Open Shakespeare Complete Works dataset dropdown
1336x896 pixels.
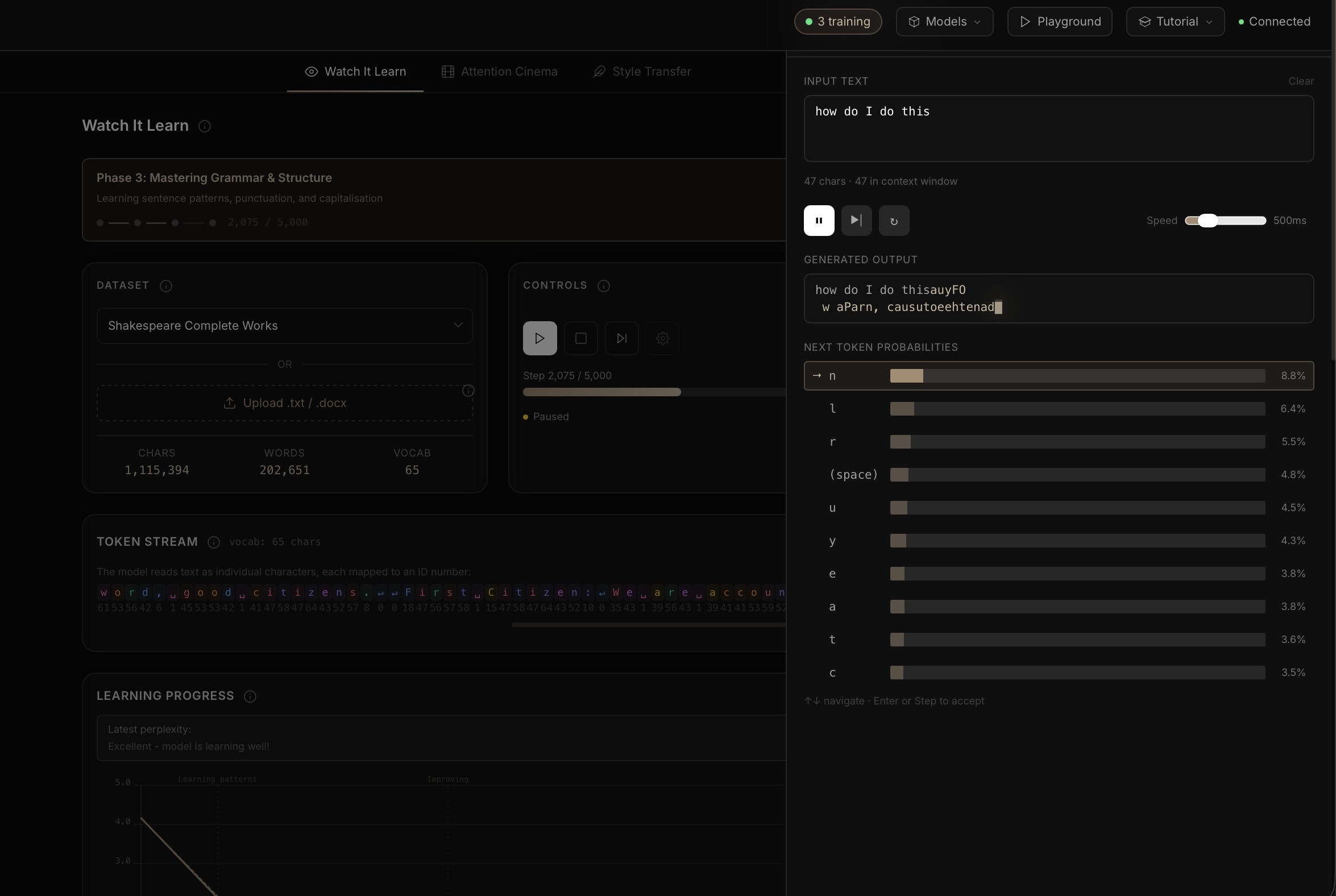[285, 326]
